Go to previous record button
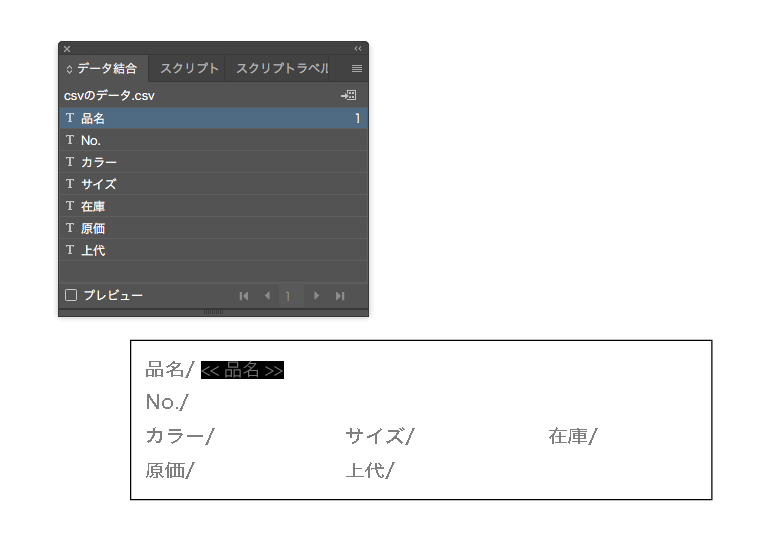 pos(267,296)
